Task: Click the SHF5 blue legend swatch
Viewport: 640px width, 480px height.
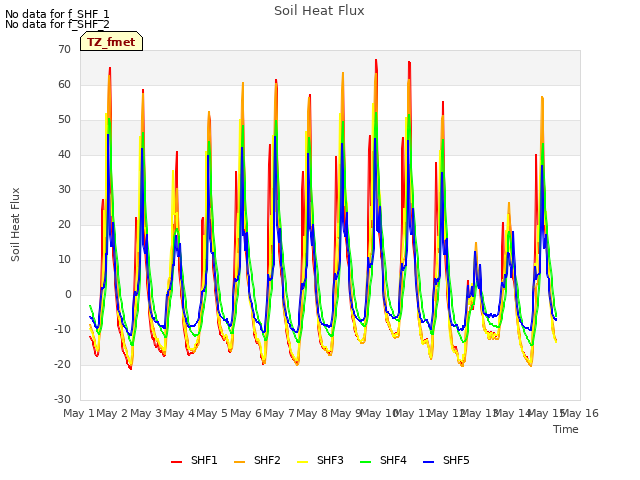Action: pyautogui.click(x=429, y=462)
